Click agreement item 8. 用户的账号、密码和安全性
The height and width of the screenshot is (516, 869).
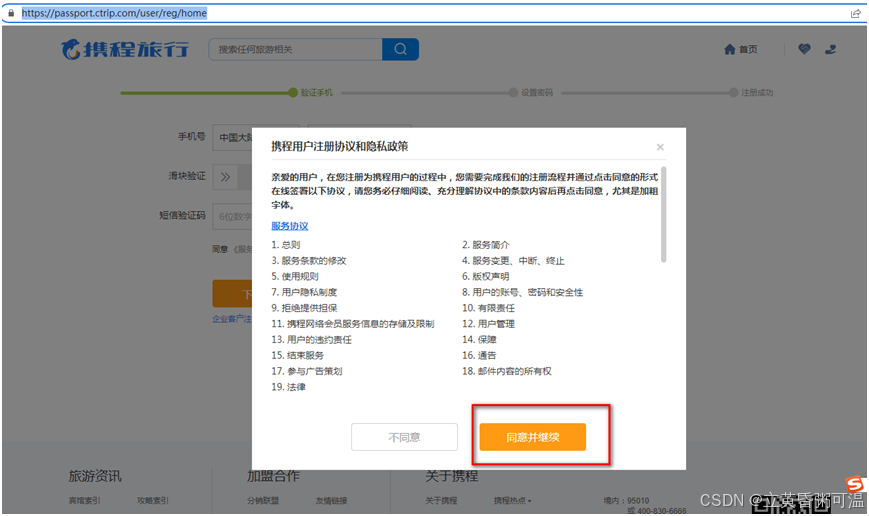point(523,292)
